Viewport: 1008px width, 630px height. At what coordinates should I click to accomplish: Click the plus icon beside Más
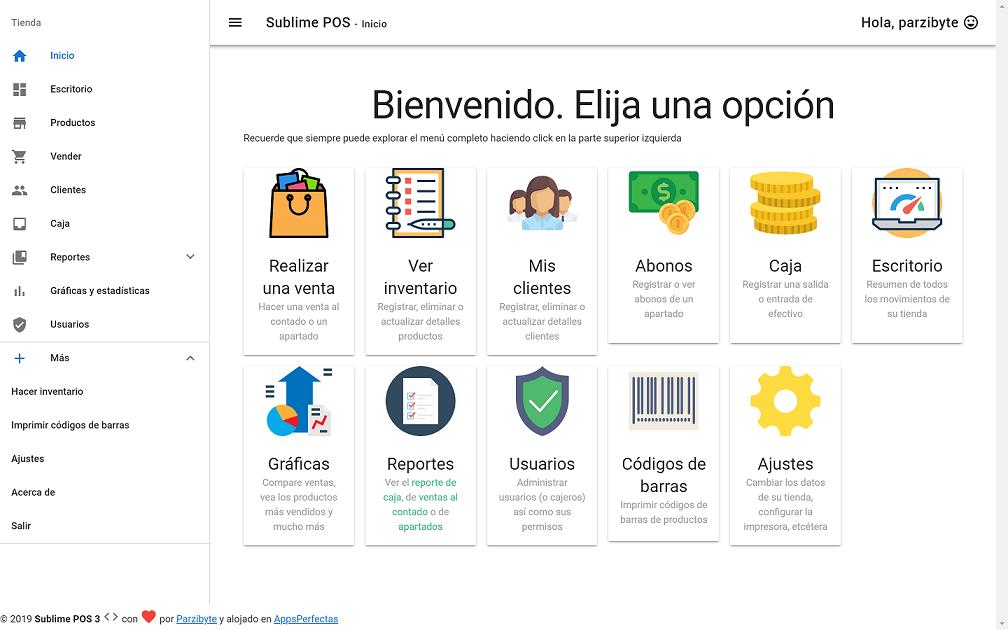pos(19,358)
